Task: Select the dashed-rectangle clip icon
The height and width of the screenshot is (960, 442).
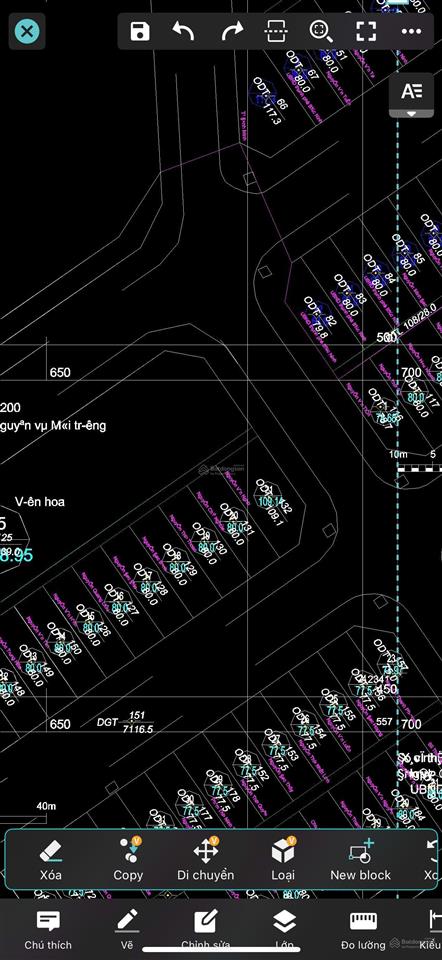Action: pos(275,31)
